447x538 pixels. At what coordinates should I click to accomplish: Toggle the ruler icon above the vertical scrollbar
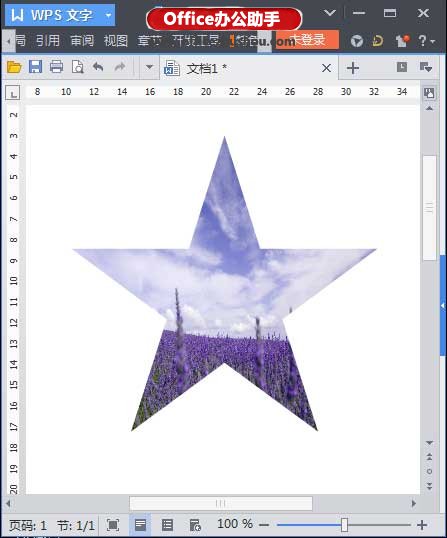point(429,93)
